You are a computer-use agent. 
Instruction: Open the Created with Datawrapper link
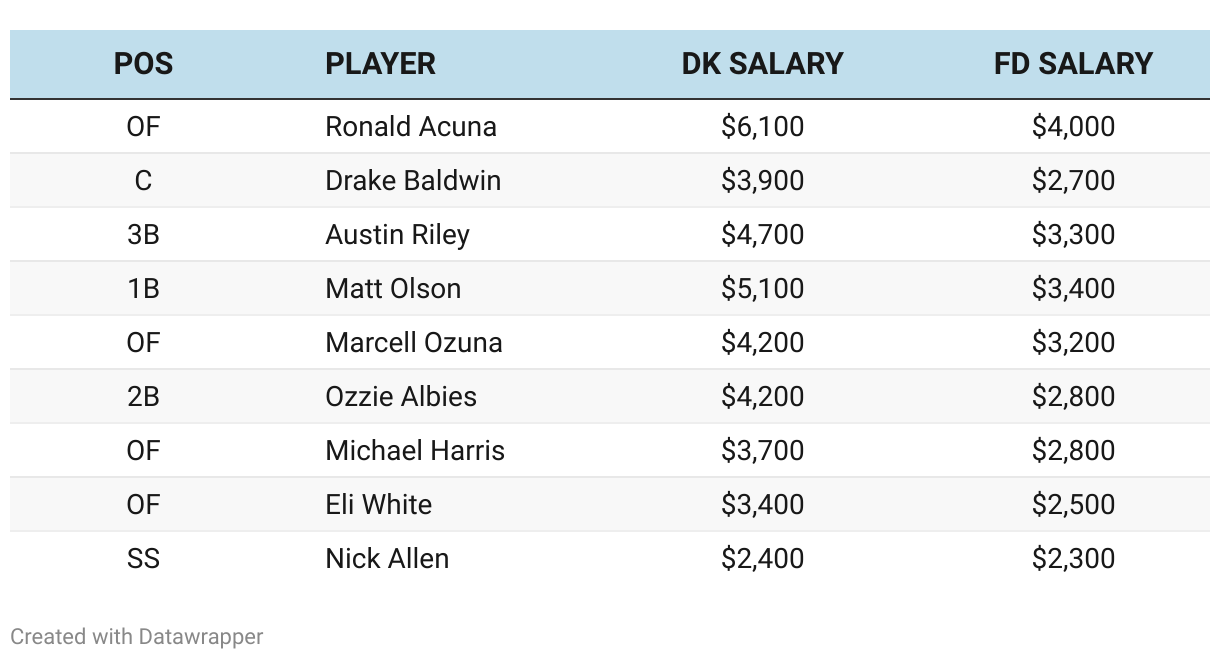(137, 637)
